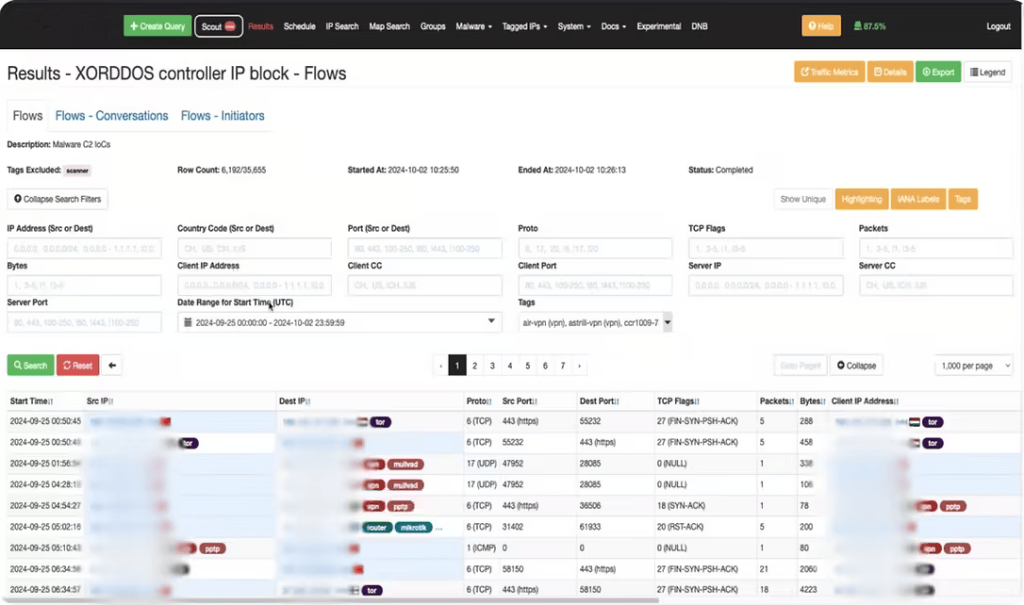Sort table by Start Time column

click(32, 401)
